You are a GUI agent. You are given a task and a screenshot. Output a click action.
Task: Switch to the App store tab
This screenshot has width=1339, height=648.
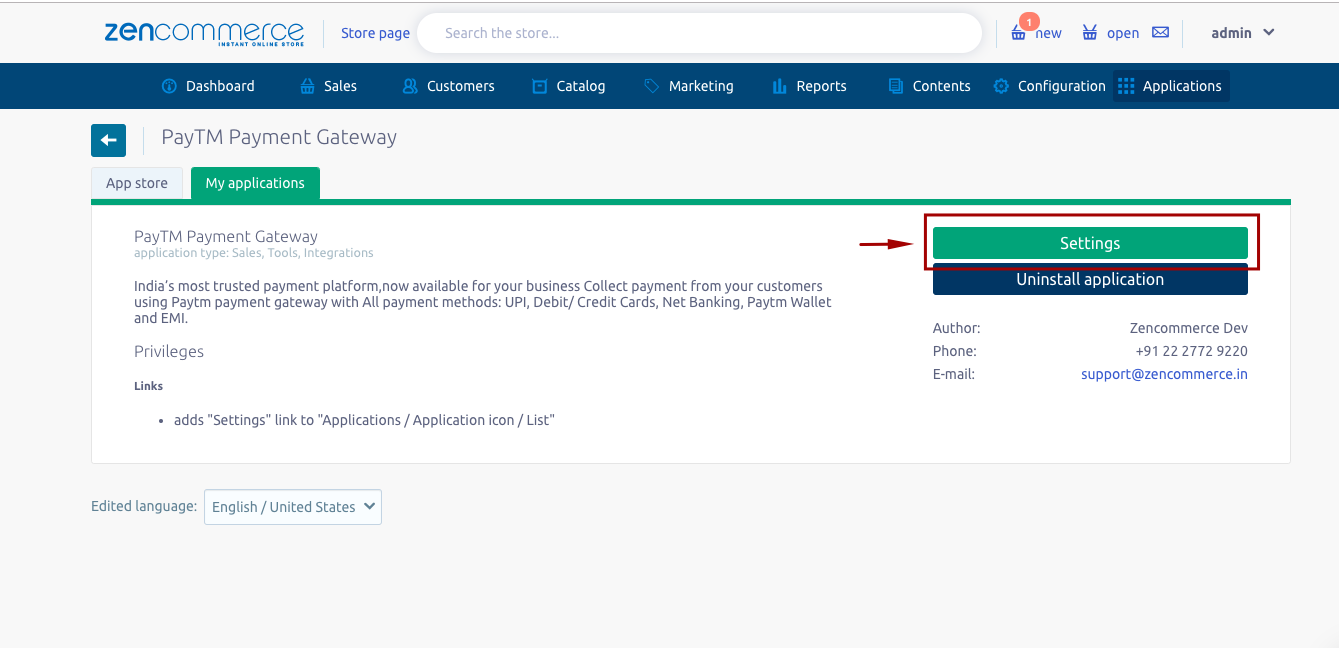137,183
